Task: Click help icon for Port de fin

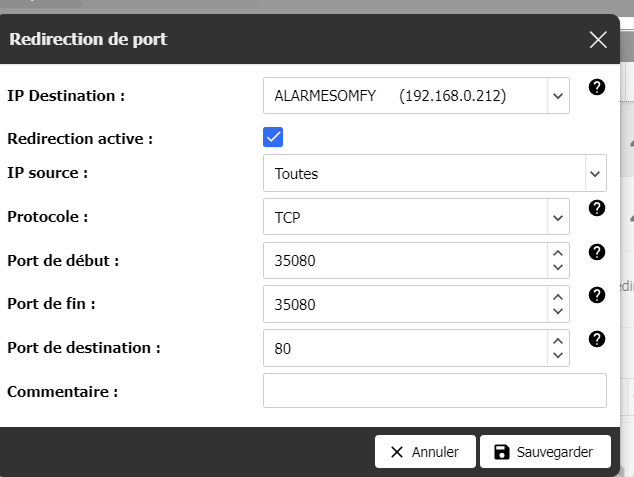Action: click(x=597, y=295)
